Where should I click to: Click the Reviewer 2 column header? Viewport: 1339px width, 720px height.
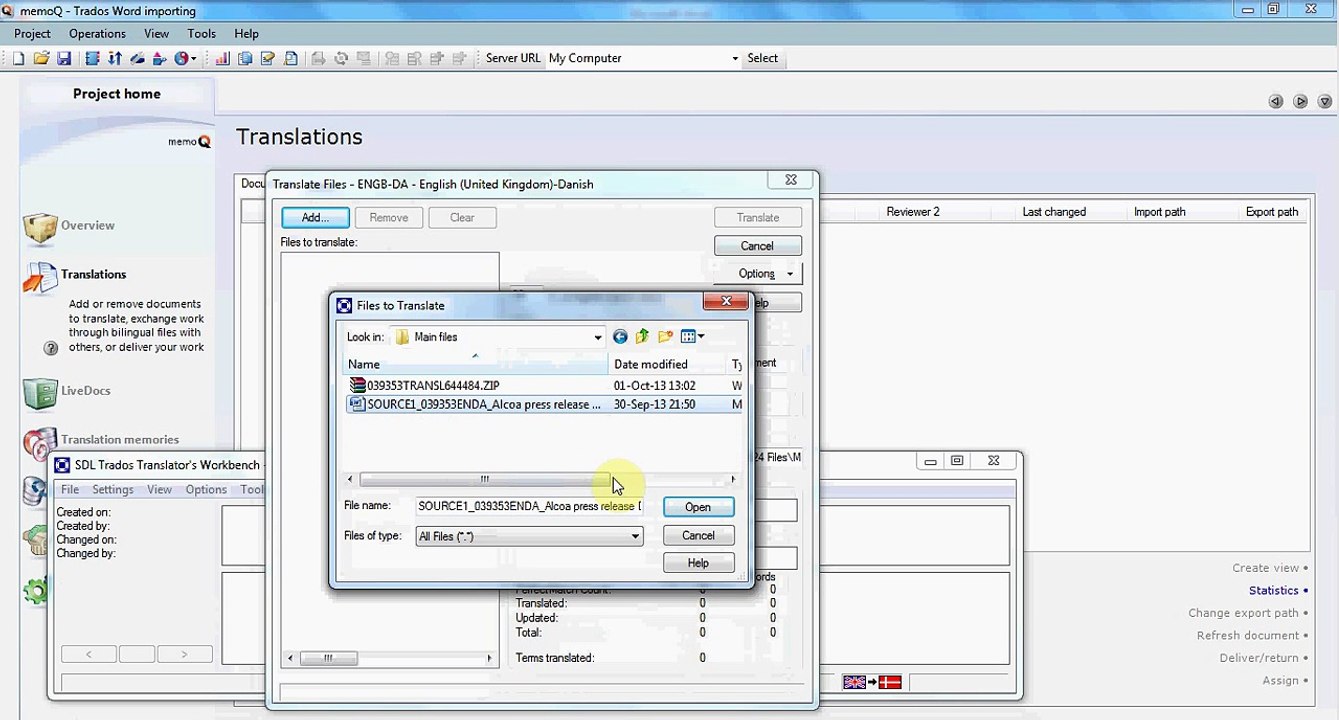[913, 212]
